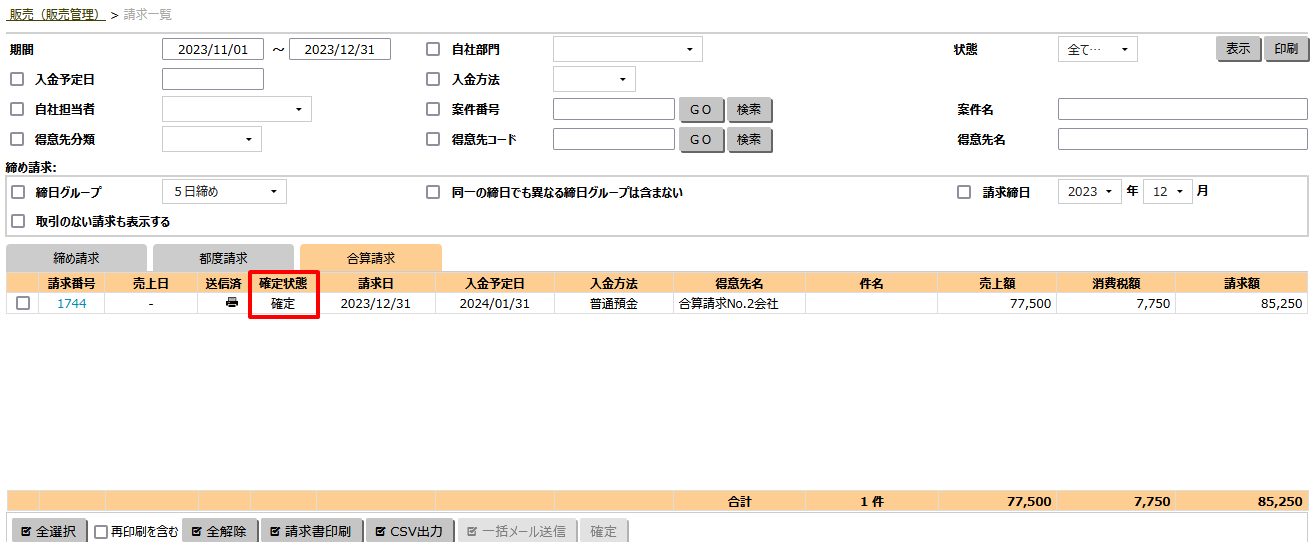This screenshot has width=1312, height=542.
Task: Click the 全解除 button
Action: pos(219,531)
